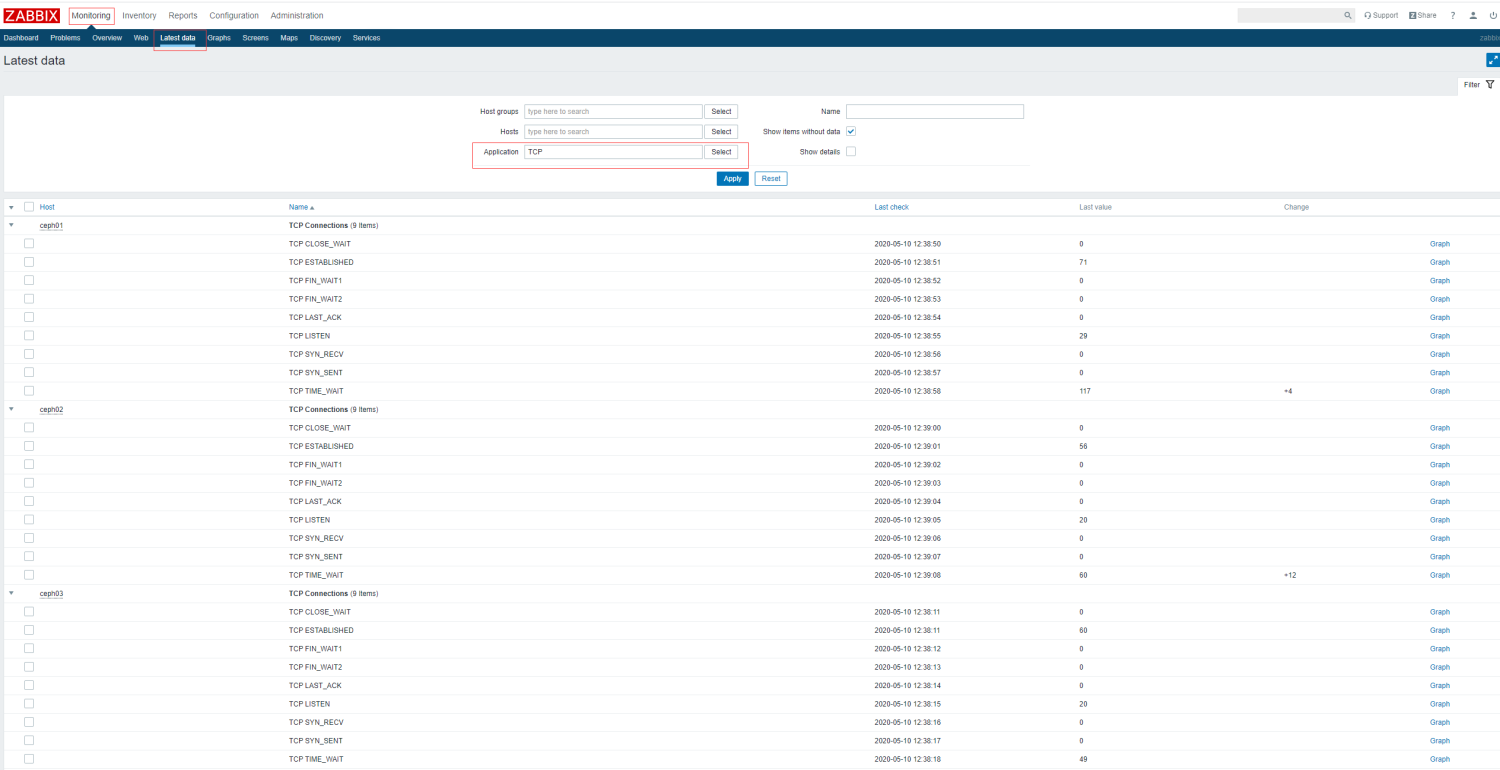Screen dimensions: 1500x770
Task: Check the ceph03 TCP FIN_WAIT1 row checkbox
Action: 29,648
